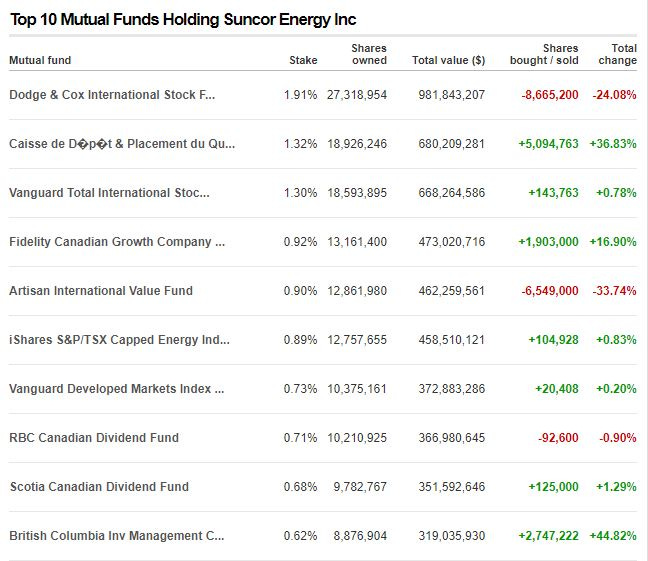
Task: Select shares sold -8,665,200
Action: point(550,95)
